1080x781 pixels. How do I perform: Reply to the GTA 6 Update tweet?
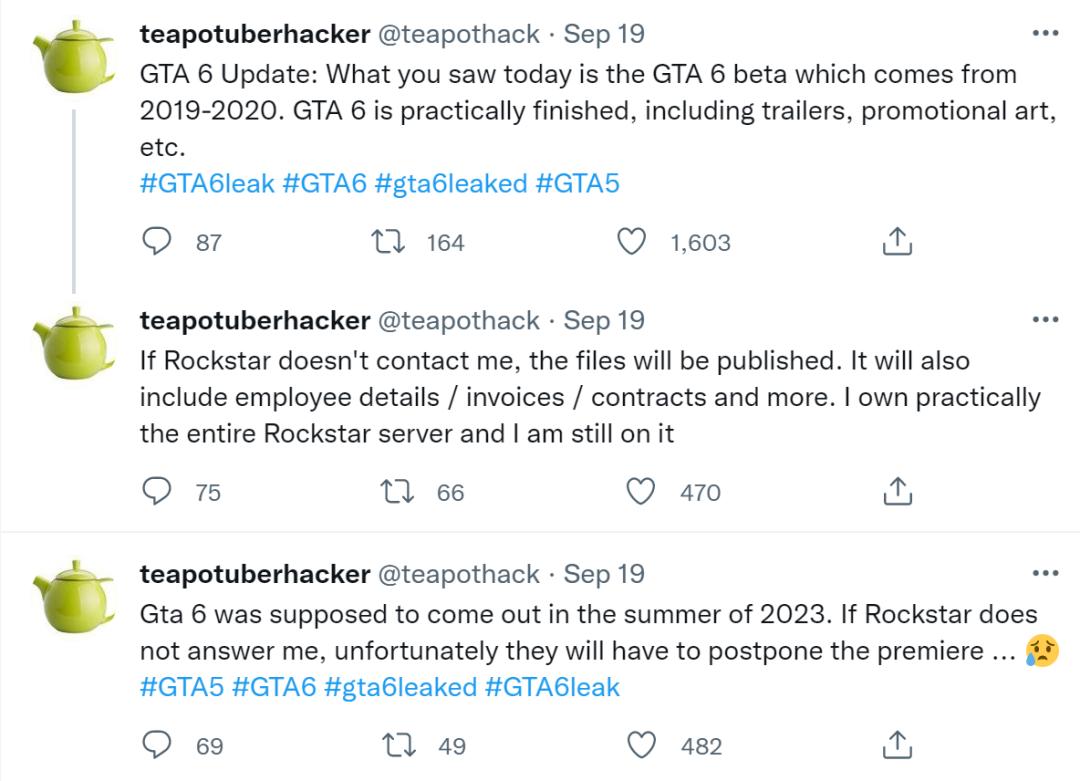[x=157, y=242]
